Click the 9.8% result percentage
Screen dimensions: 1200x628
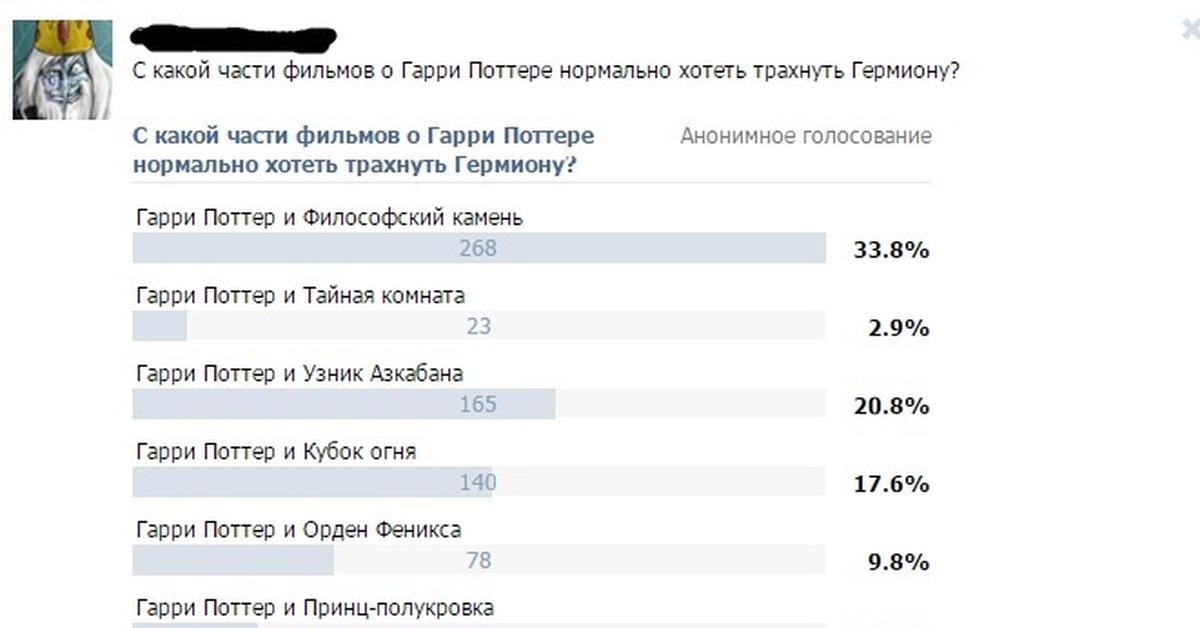[897, 562]
